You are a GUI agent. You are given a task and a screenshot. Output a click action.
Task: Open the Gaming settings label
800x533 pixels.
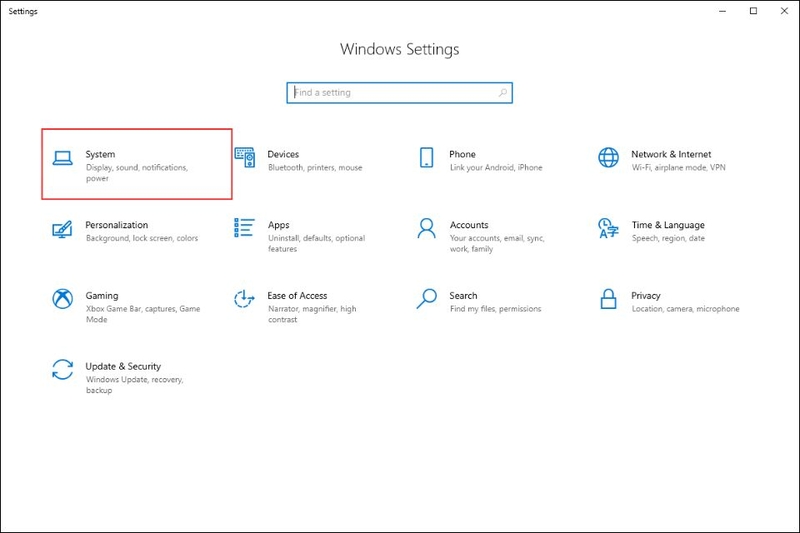click(x=102, y=296)
